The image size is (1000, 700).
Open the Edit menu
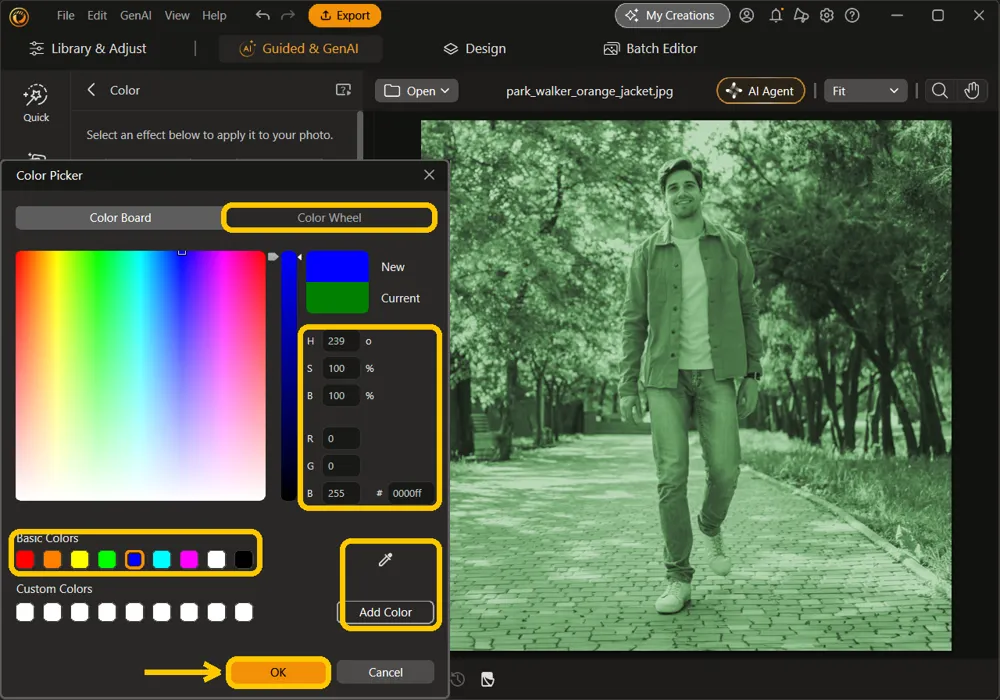97,15
